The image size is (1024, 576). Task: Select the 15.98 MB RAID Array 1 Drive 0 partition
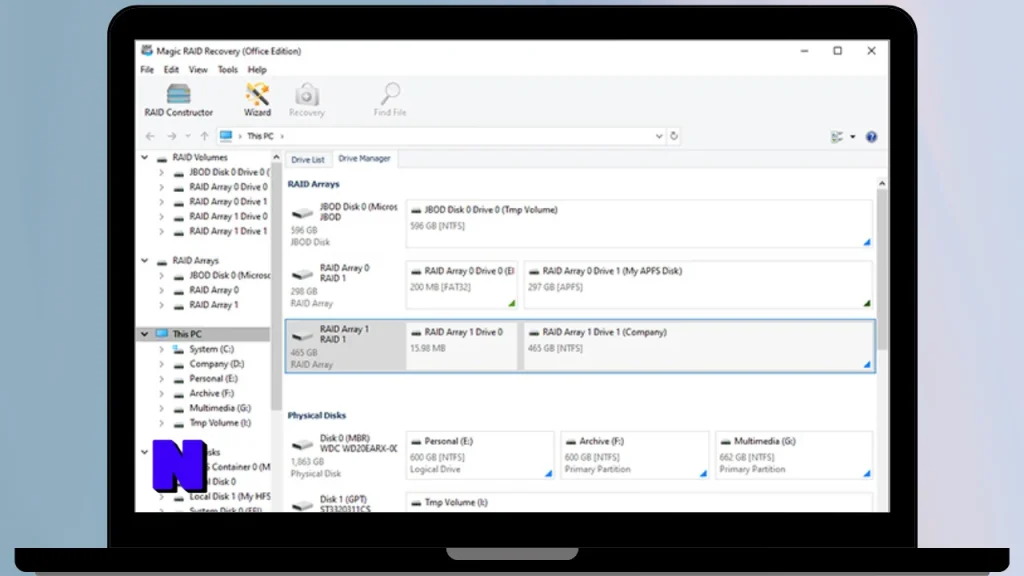pyautogui.click(x=462, y=346)
